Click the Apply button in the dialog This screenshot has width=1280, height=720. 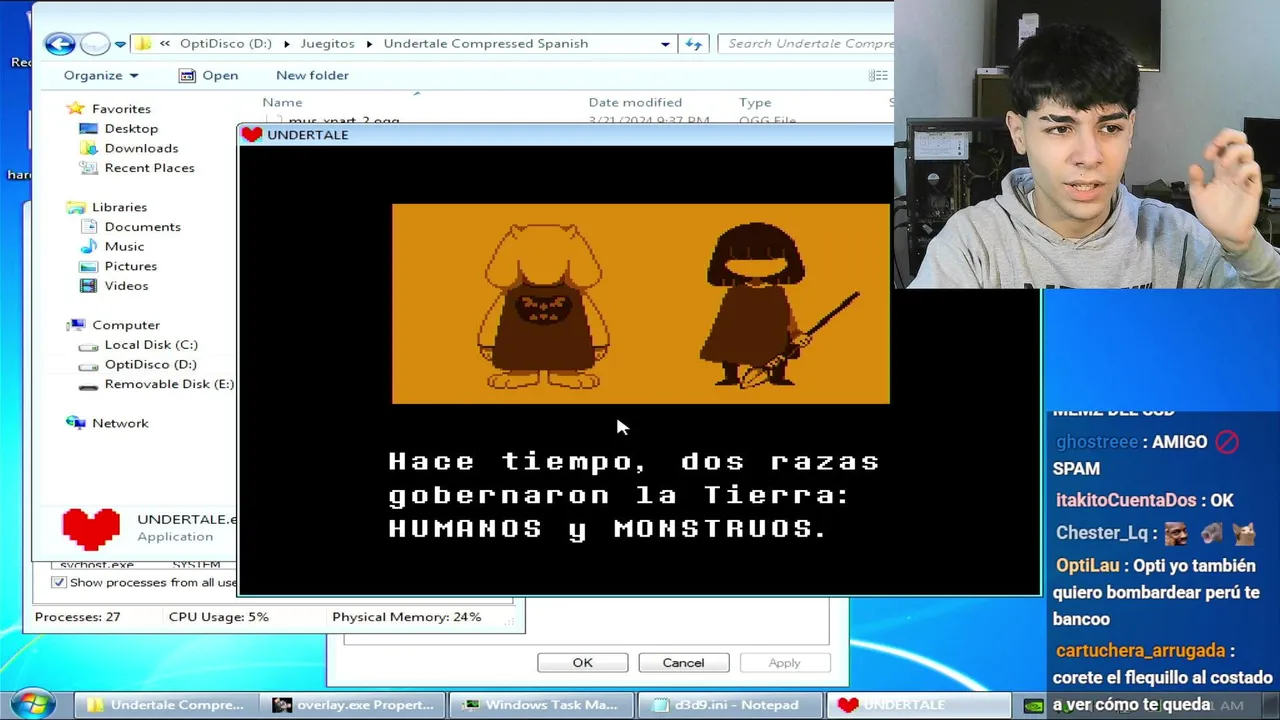coord(784,663)
